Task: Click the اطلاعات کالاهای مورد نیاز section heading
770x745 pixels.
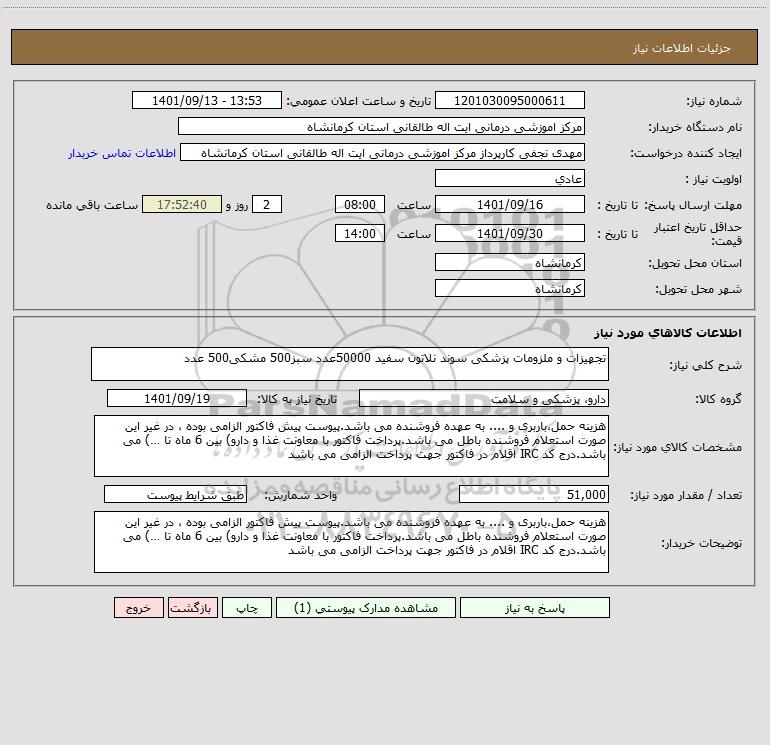Action: [667, 333]
